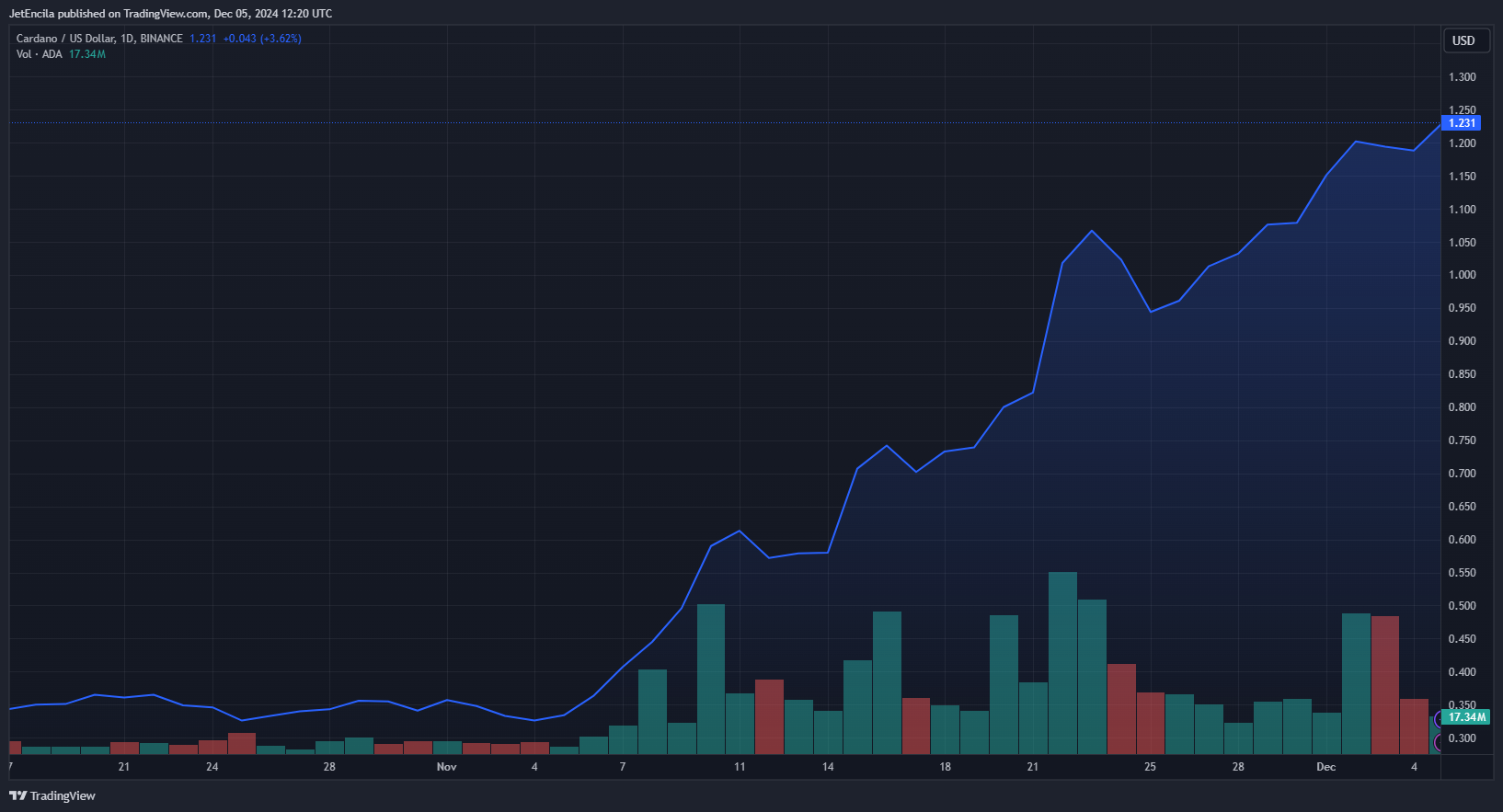The width and height of the screenshot is (1503, 812).
Task: Open the USD currency selector
Action: tap(1463, 40)
